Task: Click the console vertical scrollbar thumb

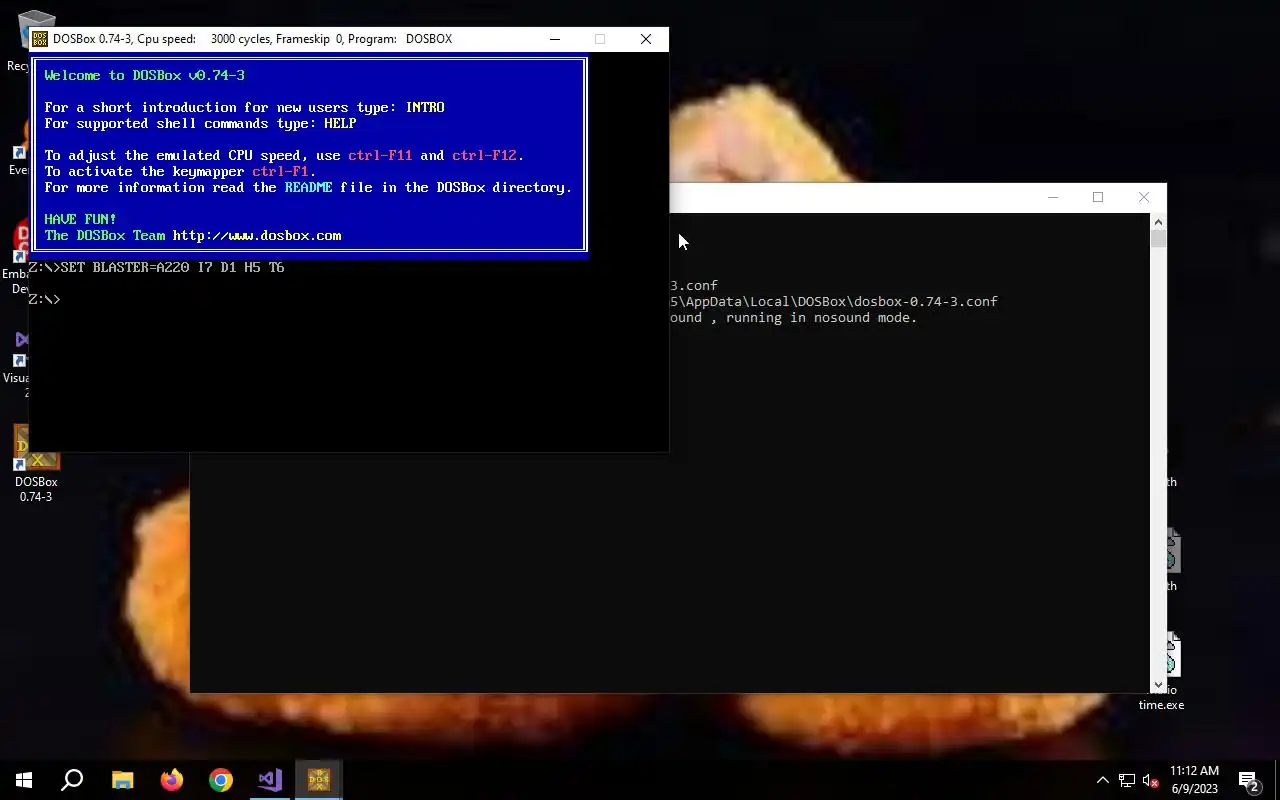Action: click(1159, 239)
